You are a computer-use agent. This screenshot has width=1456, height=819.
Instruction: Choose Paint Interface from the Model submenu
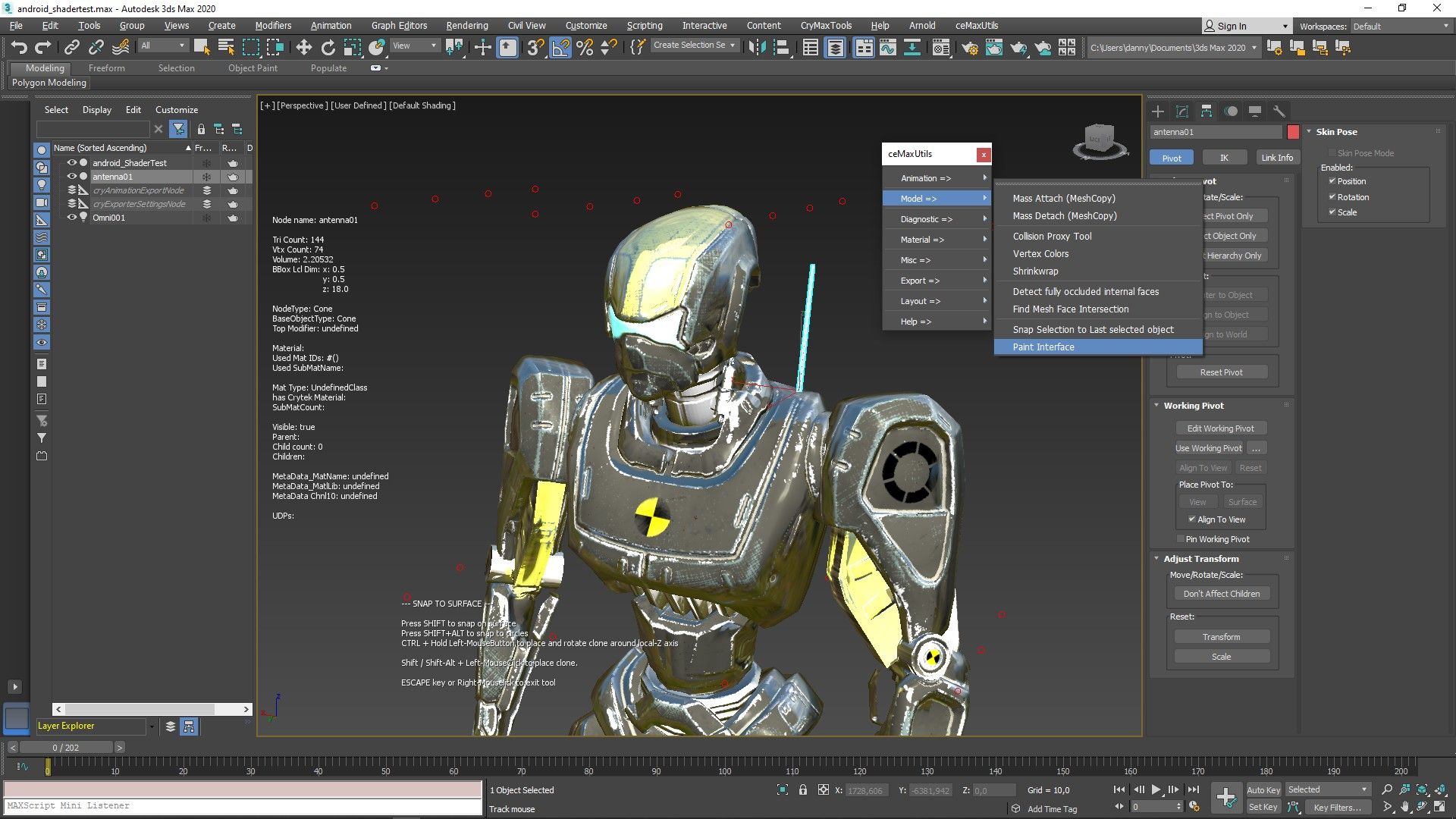[1044, 347]
